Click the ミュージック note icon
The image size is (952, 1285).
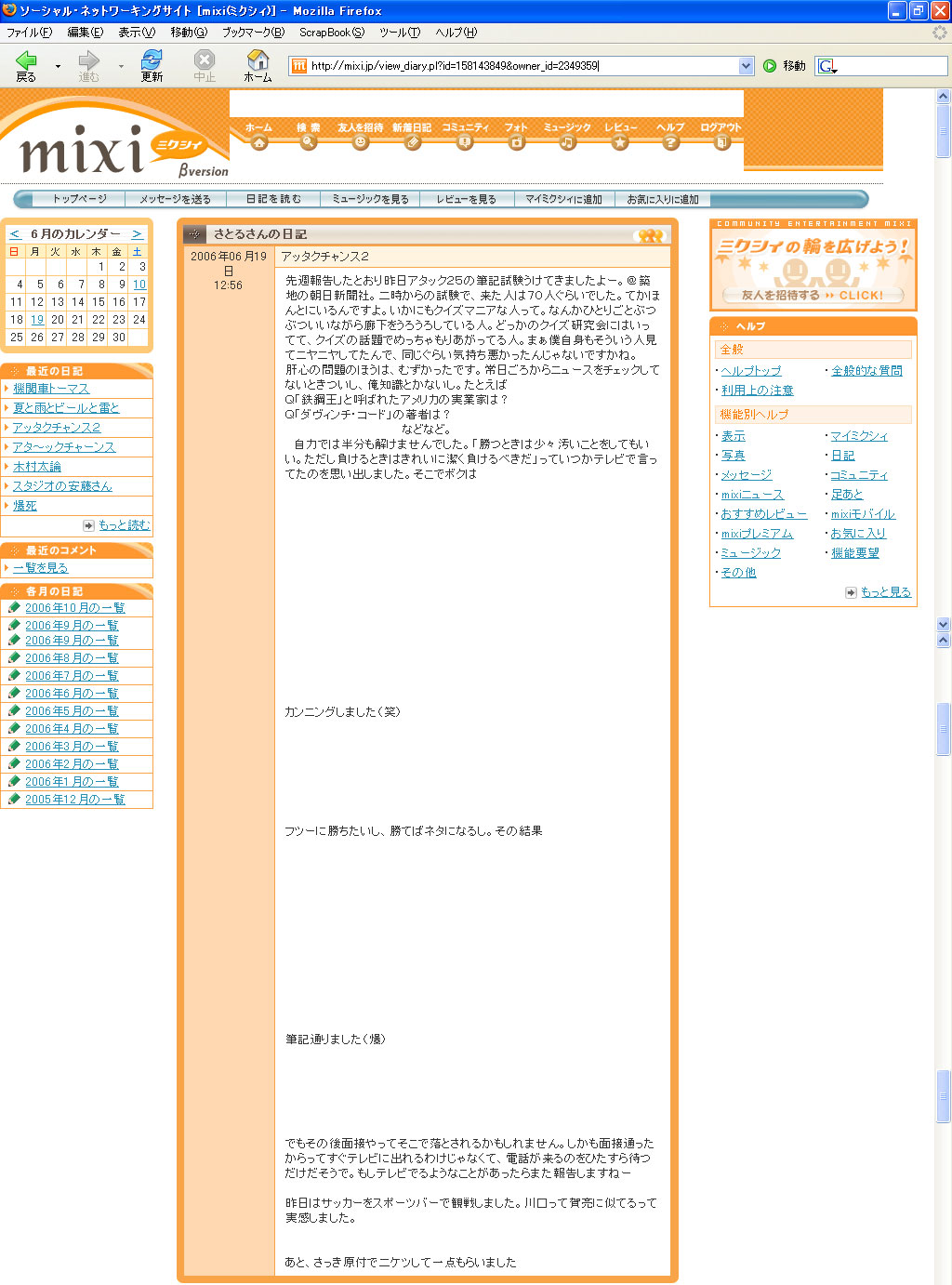click(567, 142)
